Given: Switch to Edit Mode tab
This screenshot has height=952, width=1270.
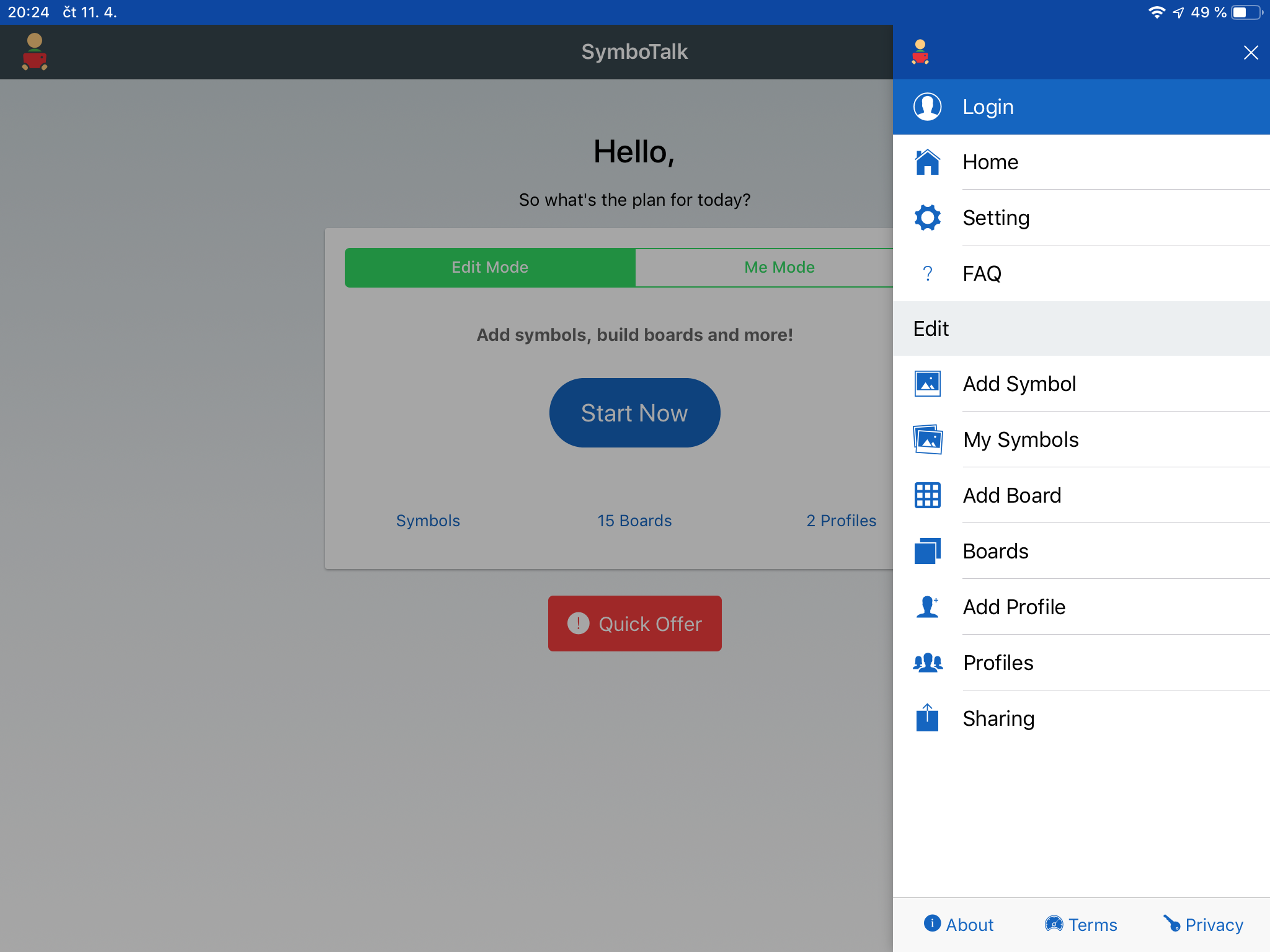Looking at the screenshot, I should point(490,267).
